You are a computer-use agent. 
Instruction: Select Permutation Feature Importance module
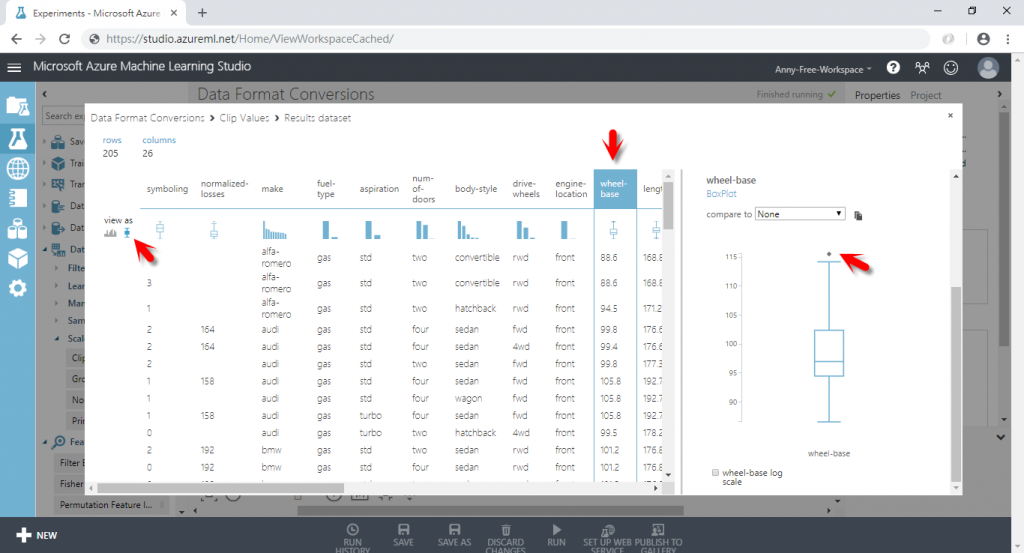(x=106, y=505)
